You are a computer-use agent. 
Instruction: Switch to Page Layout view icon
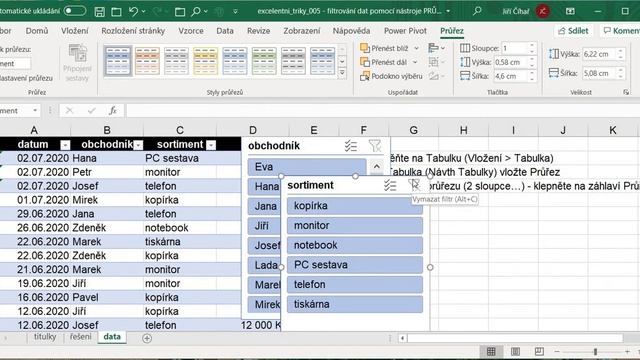tap(515, 351)
